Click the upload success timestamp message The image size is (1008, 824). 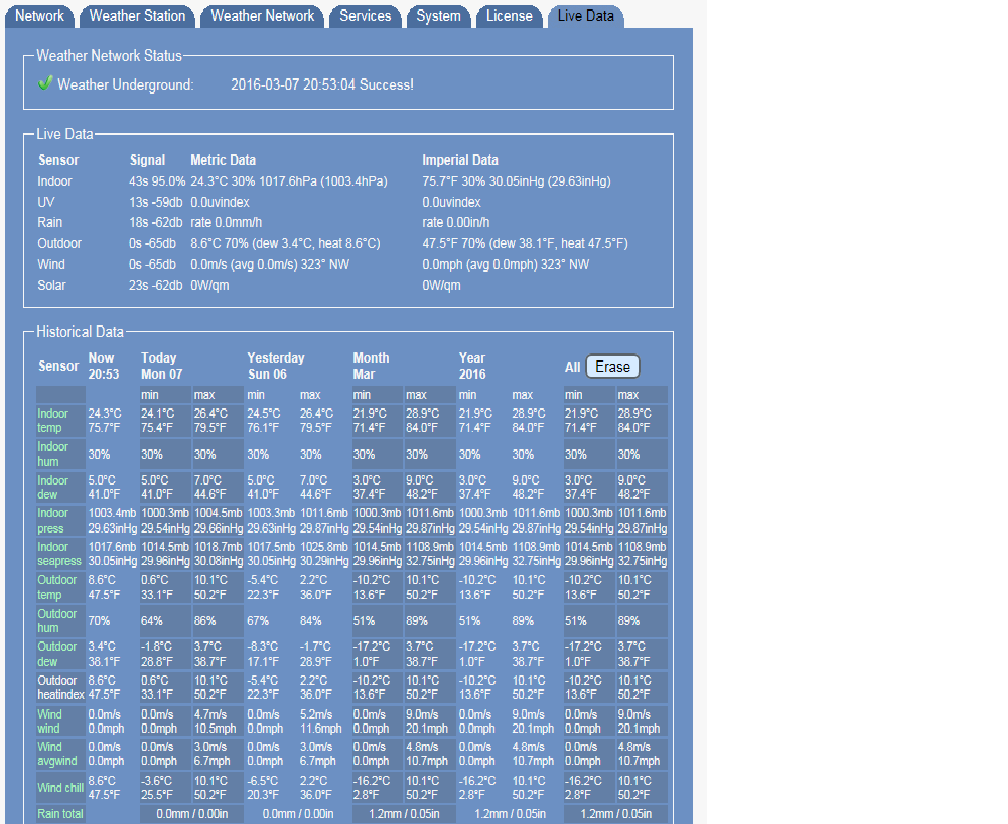click(322, 85)
